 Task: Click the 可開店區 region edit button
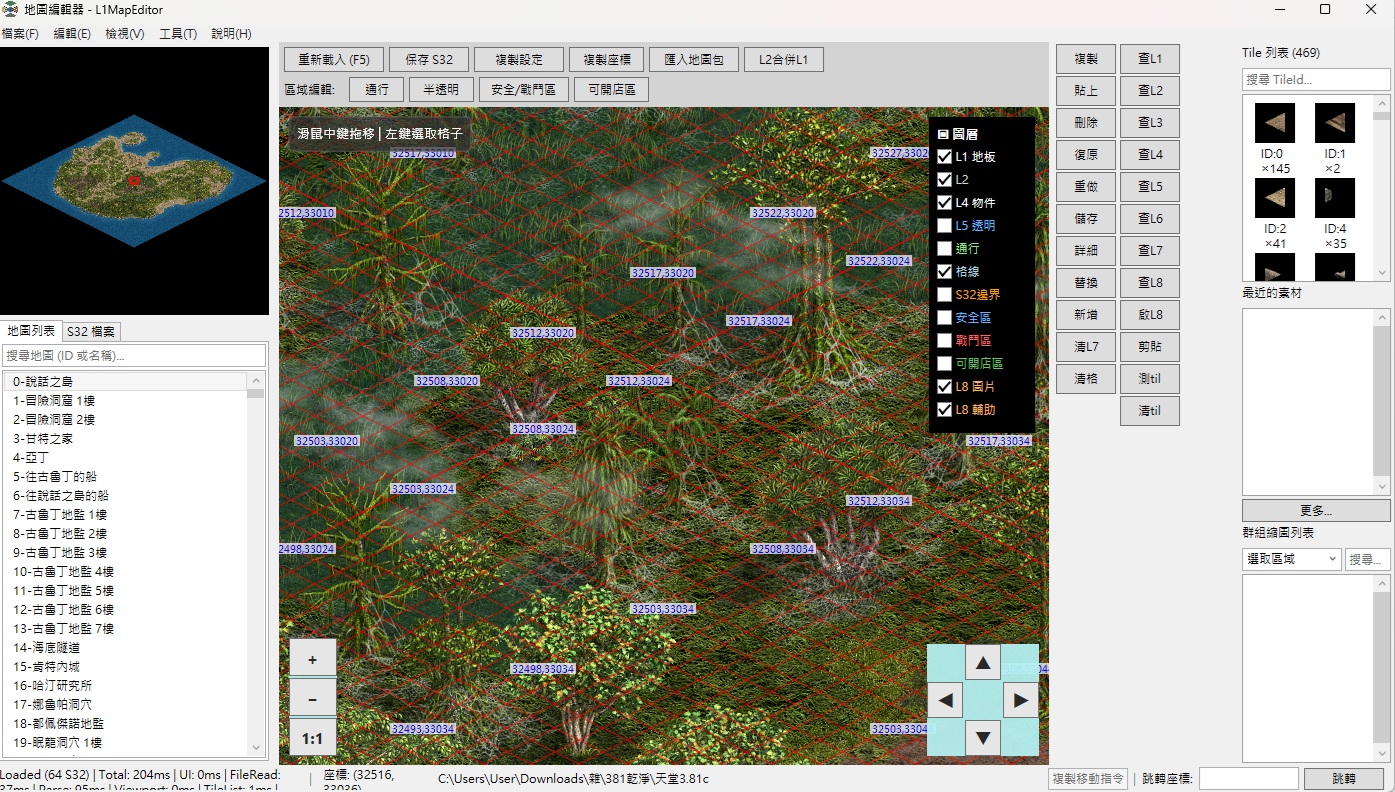coord(611,90)
